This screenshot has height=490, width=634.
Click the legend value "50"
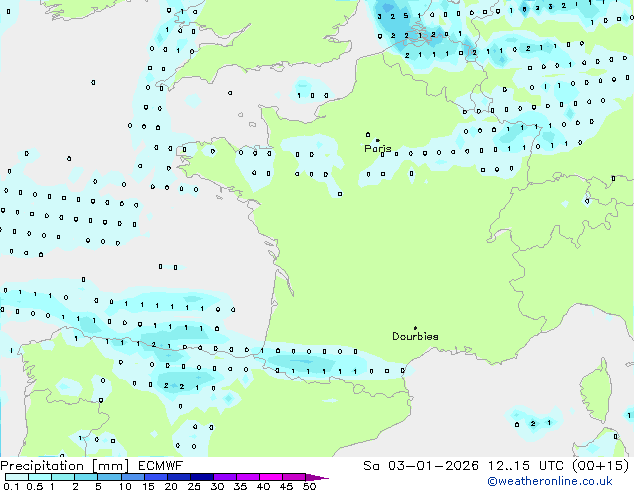(x=309, y=486)
